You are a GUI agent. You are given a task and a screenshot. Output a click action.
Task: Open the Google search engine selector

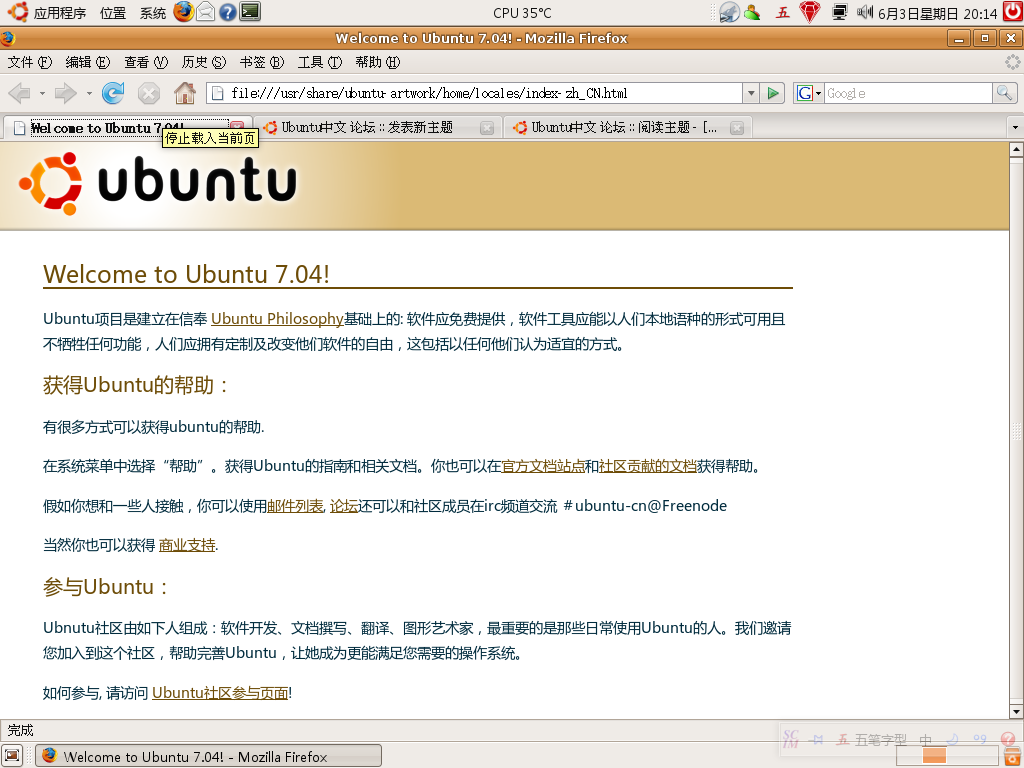808,93
